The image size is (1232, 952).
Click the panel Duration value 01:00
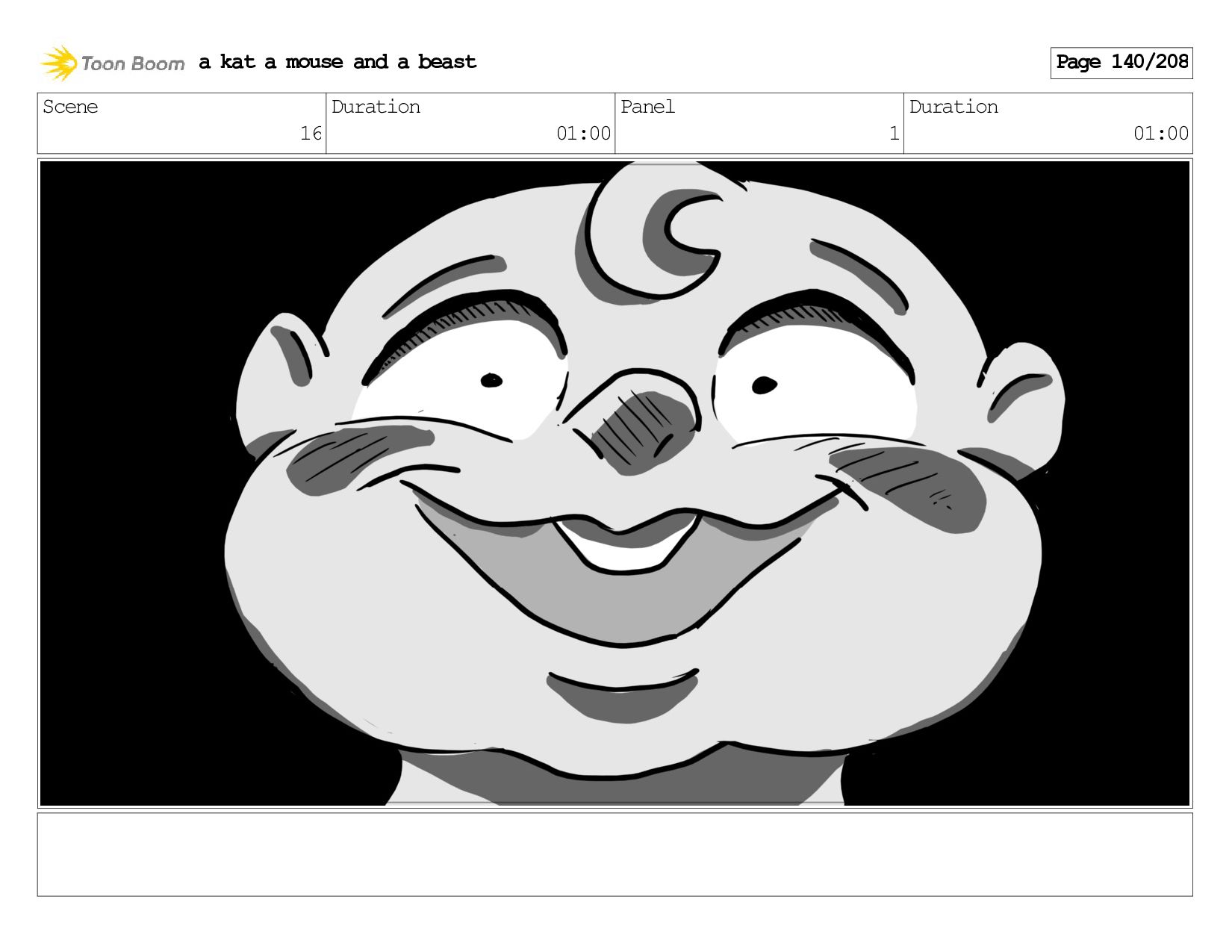pyautogui.click(x=1160, y=134)
